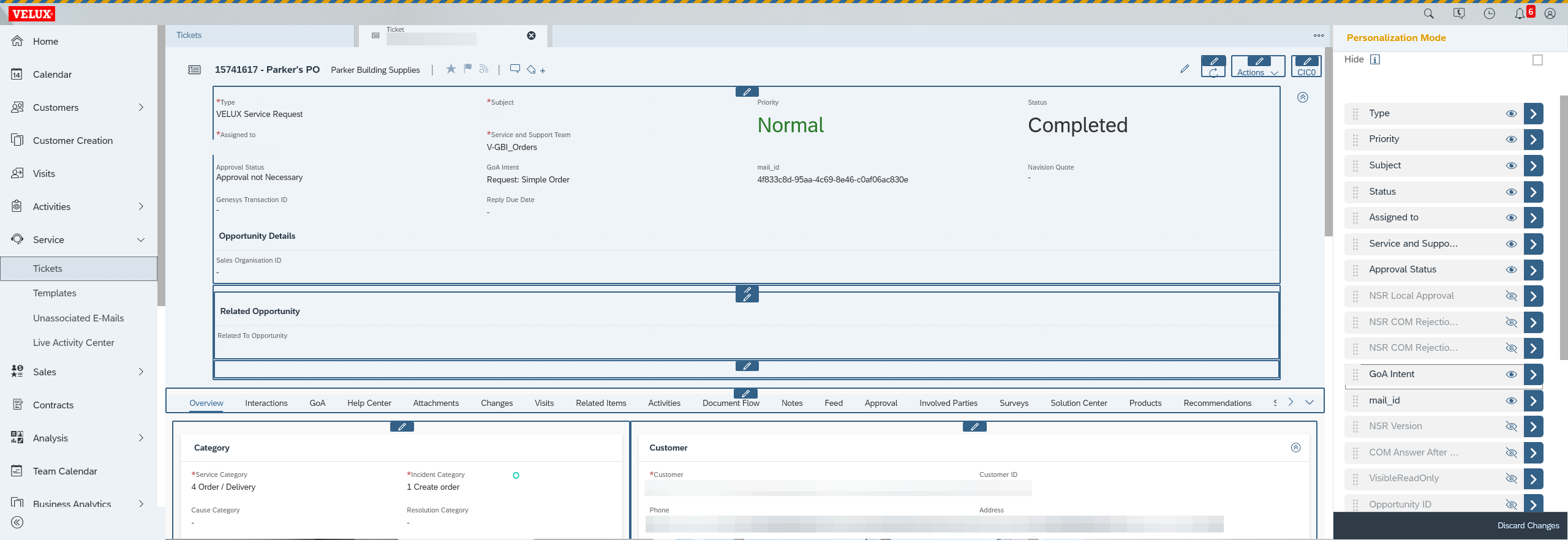Collapse the Service sidebar menu

(x=141, y=240)
